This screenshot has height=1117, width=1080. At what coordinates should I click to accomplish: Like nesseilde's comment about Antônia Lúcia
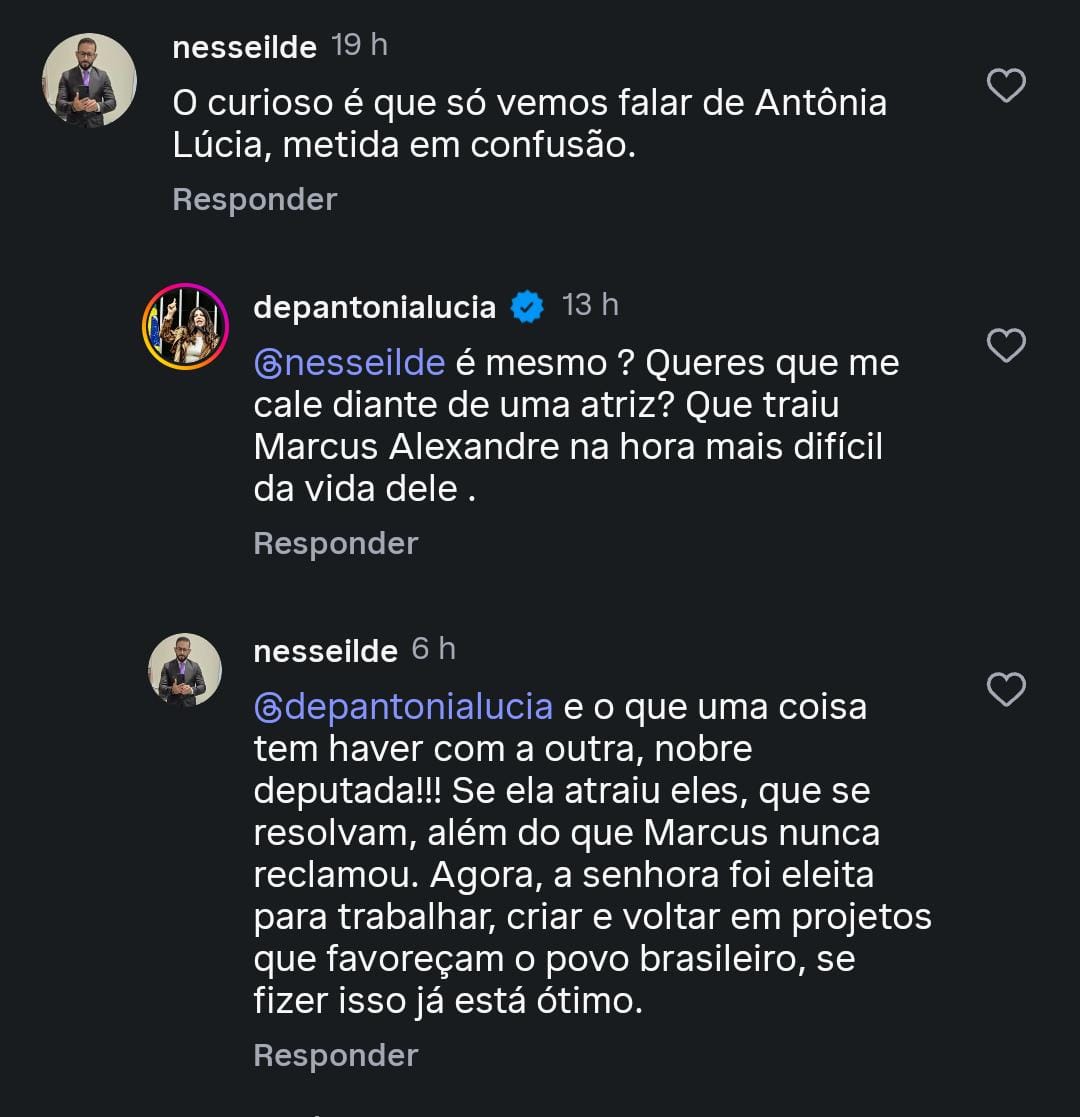1006,86
